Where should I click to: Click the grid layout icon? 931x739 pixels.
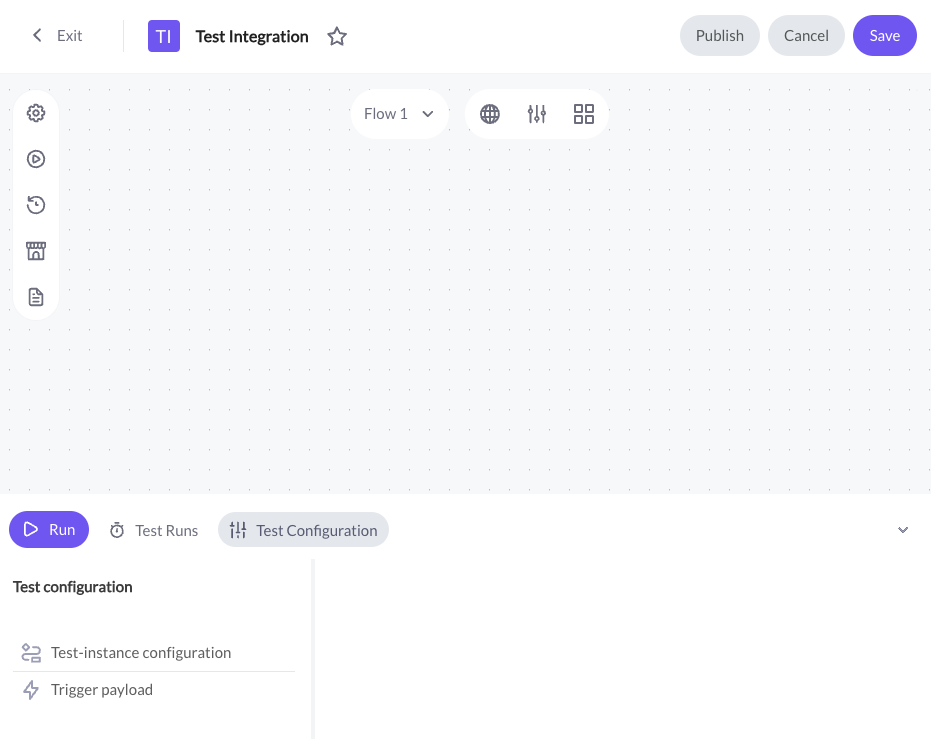tap(584, 114)
